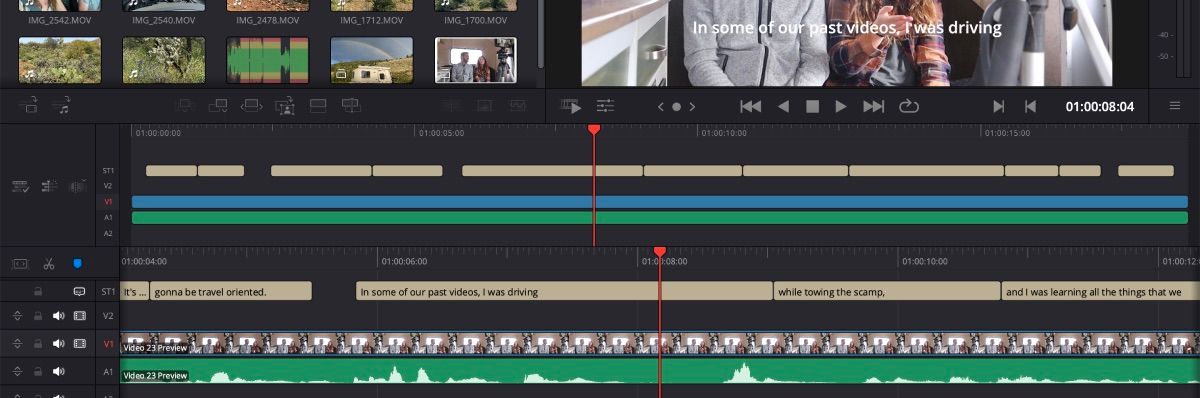Viewport: 1200px width, 398px height.
Task: Lock the V2 video track
Action: point(38,315)
